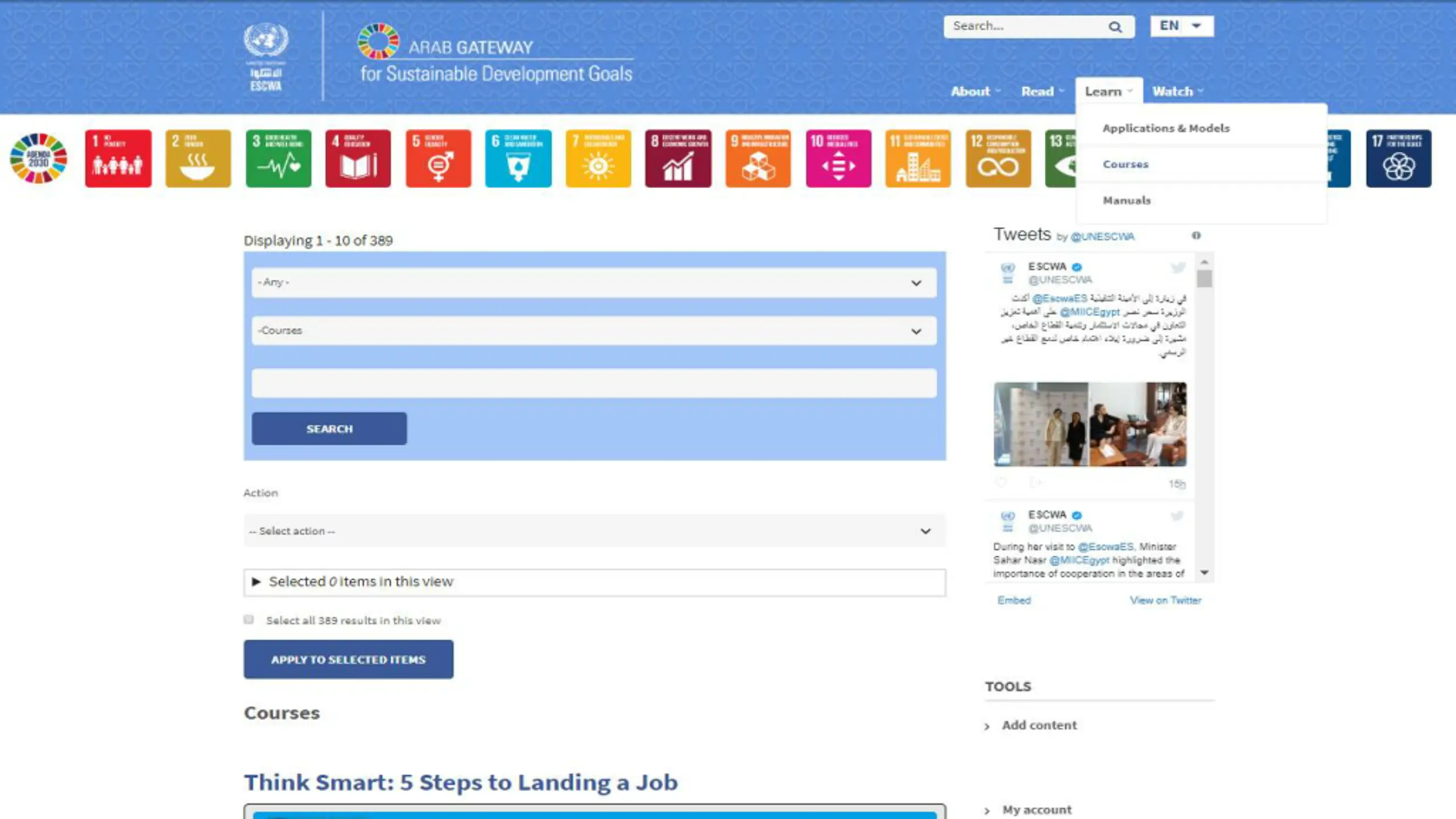Click the ESCWA UN logo

(x=266, y=56)
